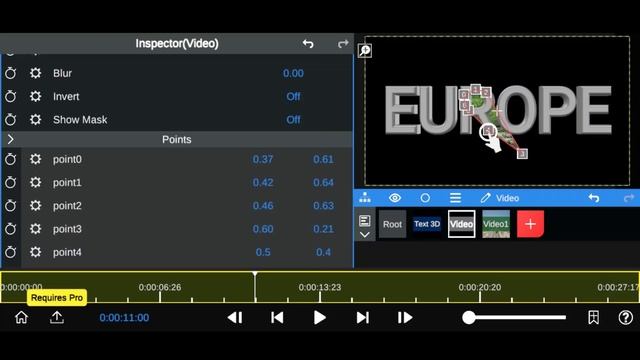640x360 pixels.
Task: Open gear options for point0
Action: point(36,159)
